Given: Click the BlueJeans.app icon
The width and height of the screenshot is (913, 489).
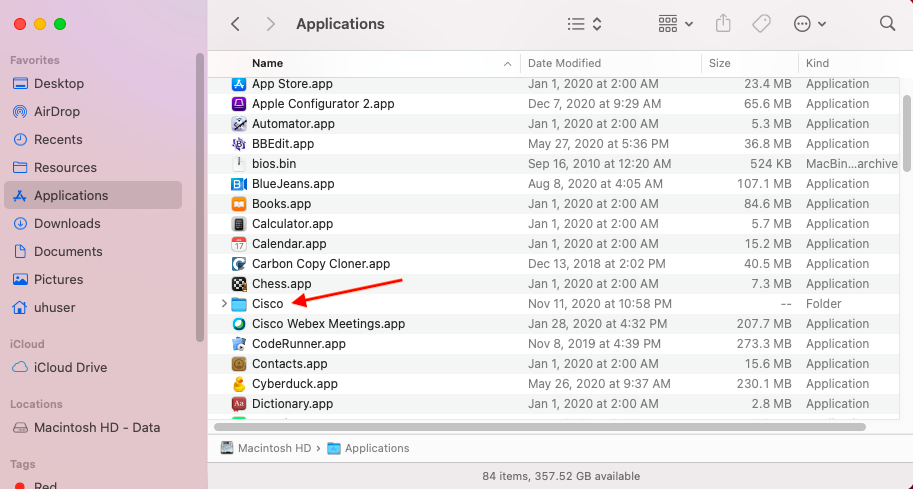Looking at the screenshot, I should click(x=239, y=184).
